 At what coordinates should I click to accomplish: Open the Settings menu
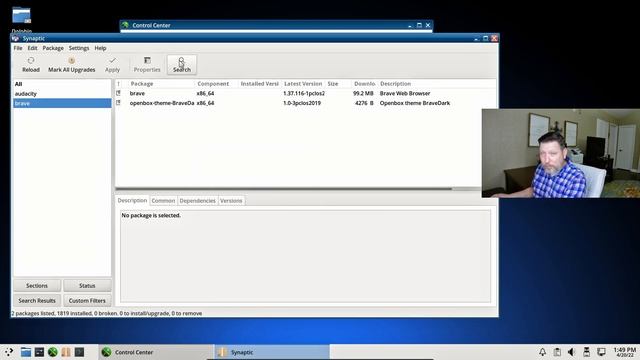click(x=79, y=48)
